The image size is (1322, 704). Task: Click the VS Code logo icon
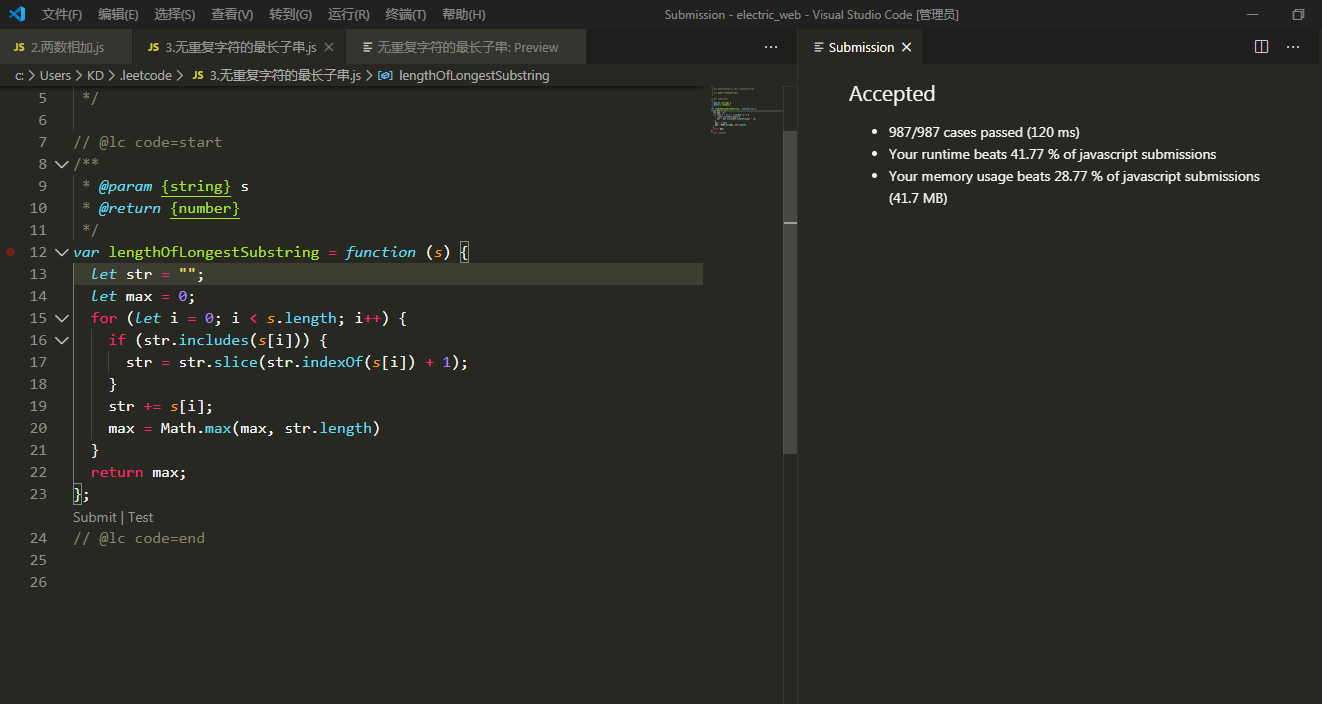(x=17, y=14)
